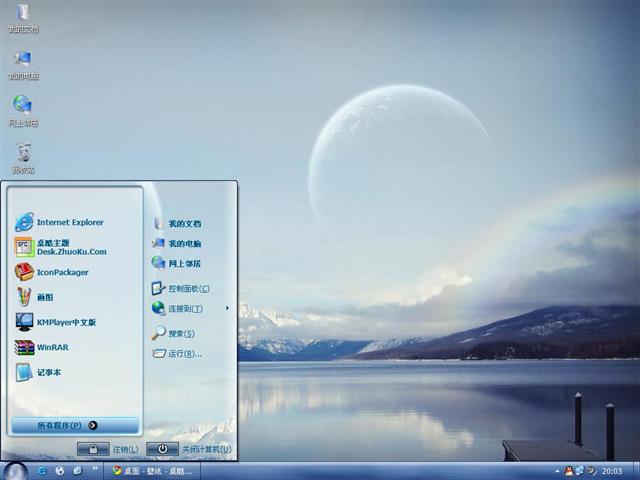Open 我的文档 desktop icon
The image size is (640, 480).
click(x=23, y=18)
